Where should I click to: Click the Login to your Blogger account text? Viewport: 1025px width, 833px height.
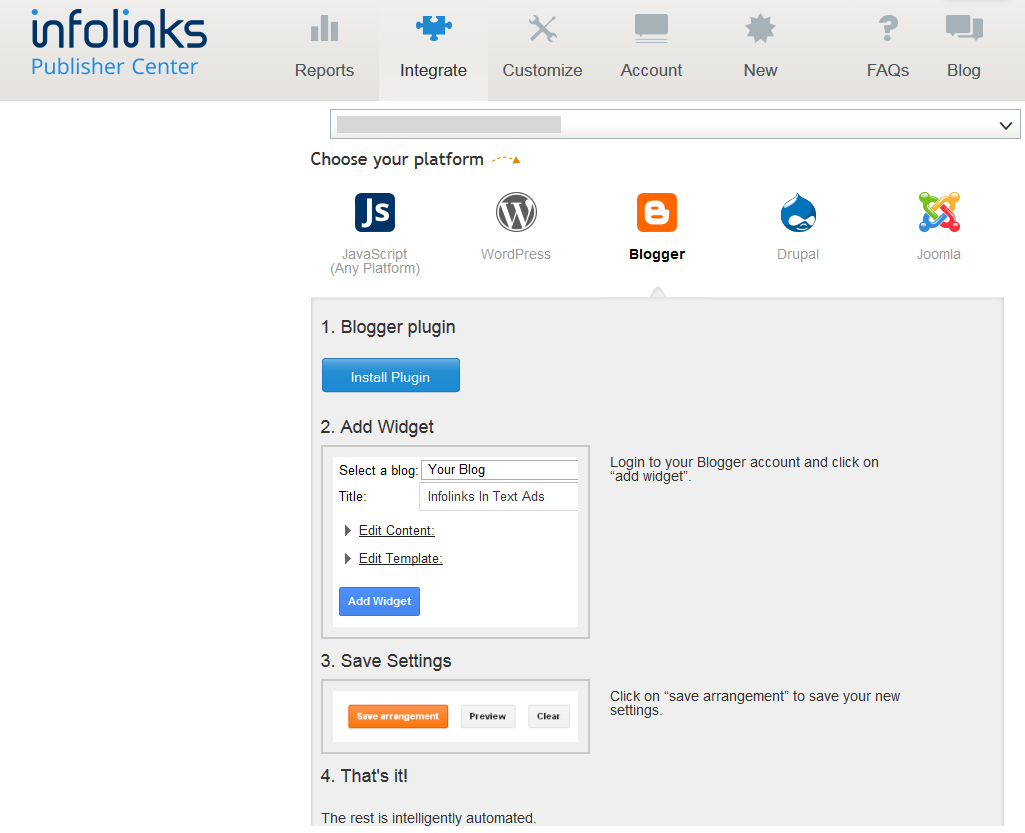[x=744, y=469]
